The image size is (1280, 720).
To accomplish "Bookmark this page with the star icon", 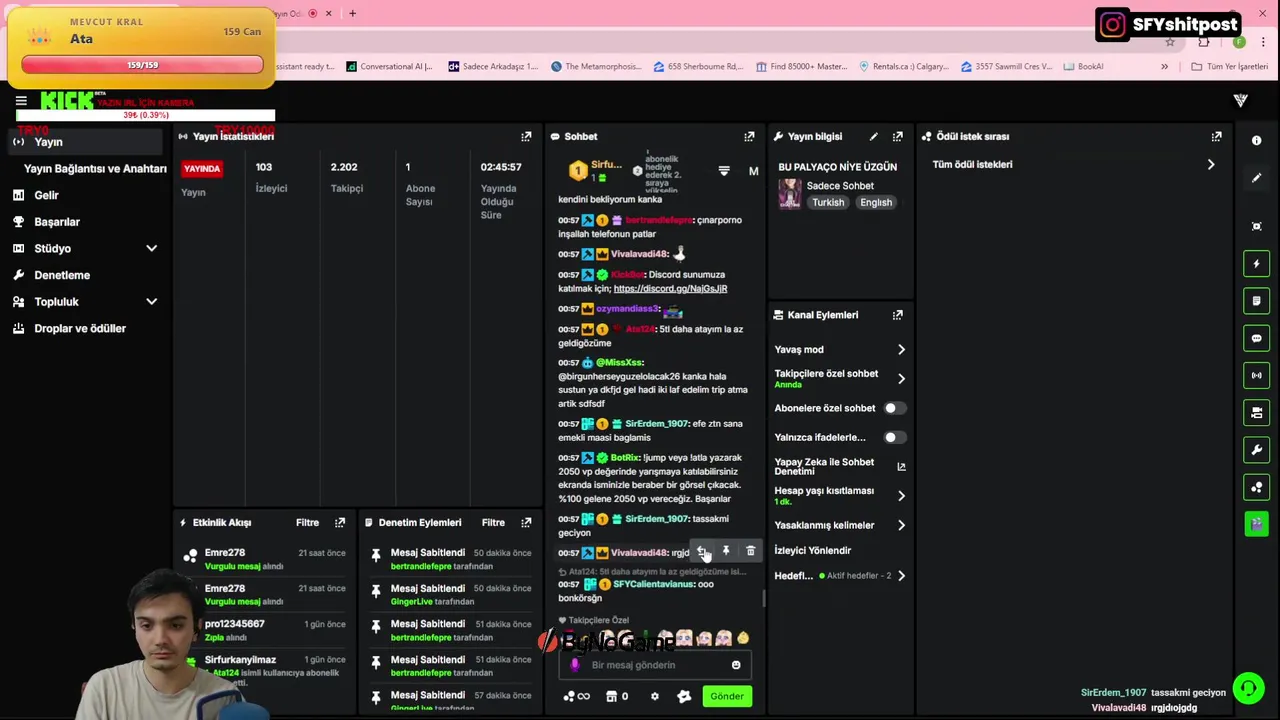I will click(x=1170, y=42).
